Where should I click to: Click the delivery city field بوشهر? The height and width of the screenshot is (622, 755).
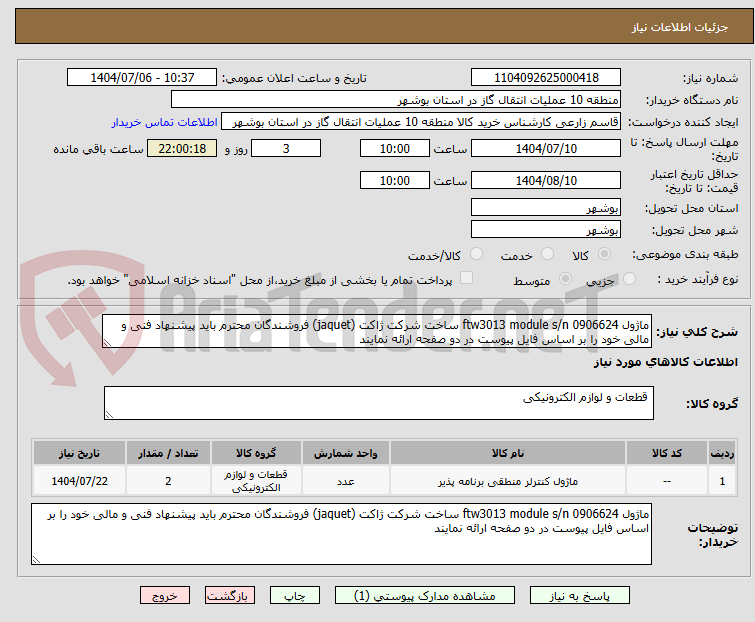546,230
